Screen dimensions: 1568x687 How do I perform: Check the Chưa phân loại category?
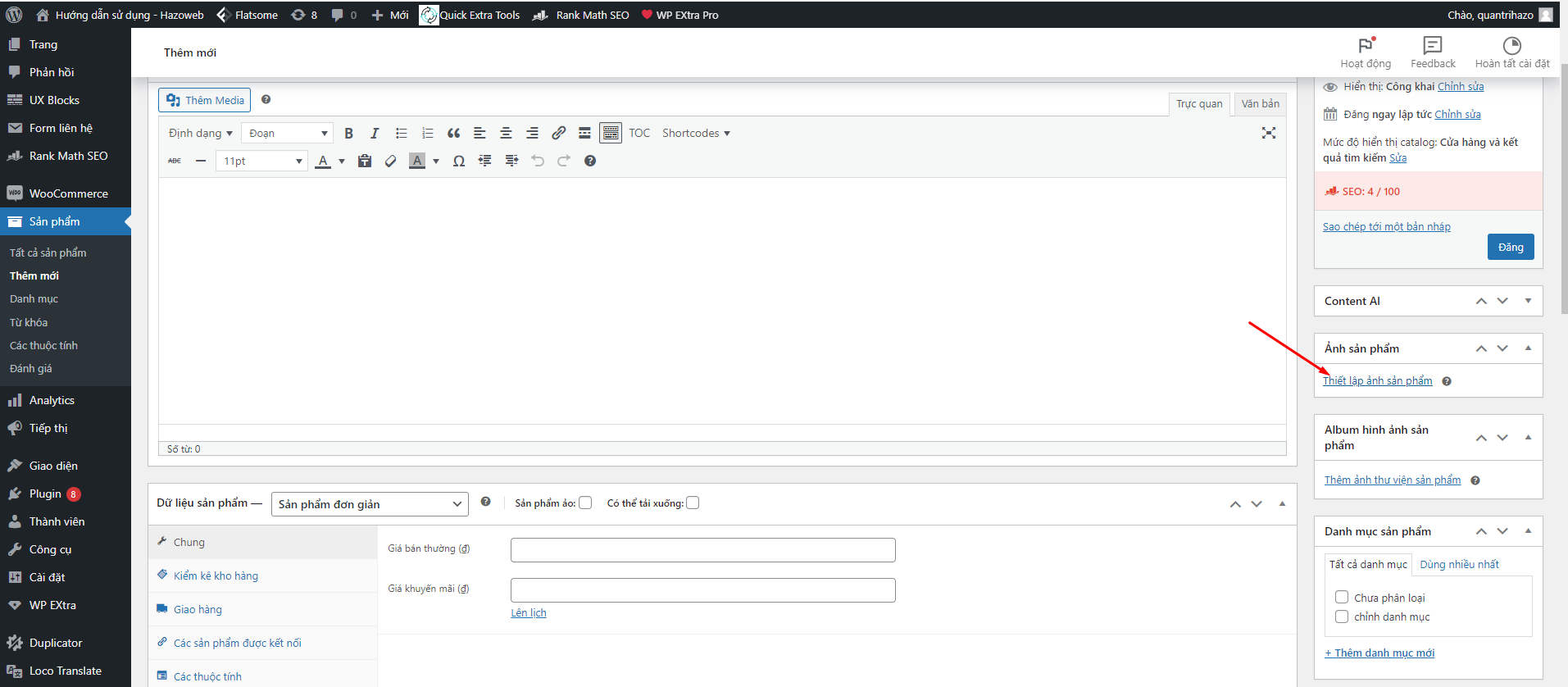tap(1342, 598)
